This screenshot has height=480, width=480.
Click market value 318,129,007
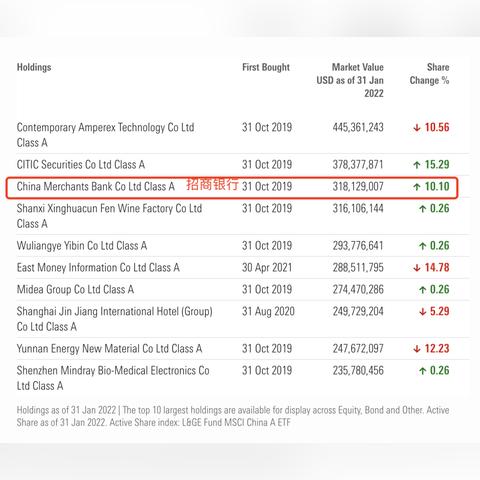point(358,187)
